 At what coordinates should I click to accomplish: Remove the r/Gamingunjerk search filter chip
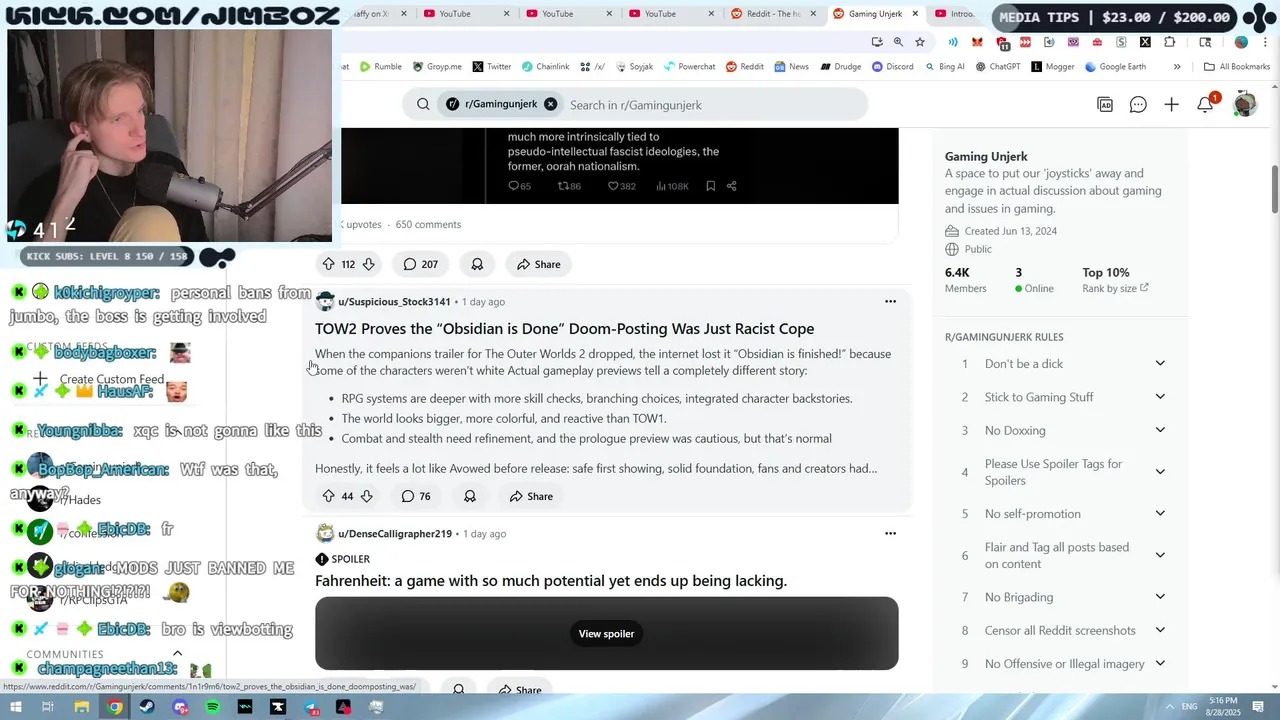tap(550, 104)
